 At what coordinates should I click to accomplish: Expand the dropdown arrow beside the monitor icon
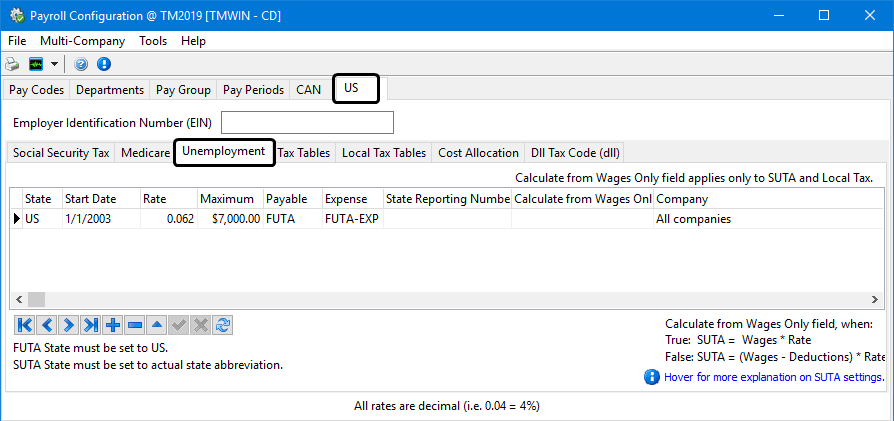[x=54, y=64]
